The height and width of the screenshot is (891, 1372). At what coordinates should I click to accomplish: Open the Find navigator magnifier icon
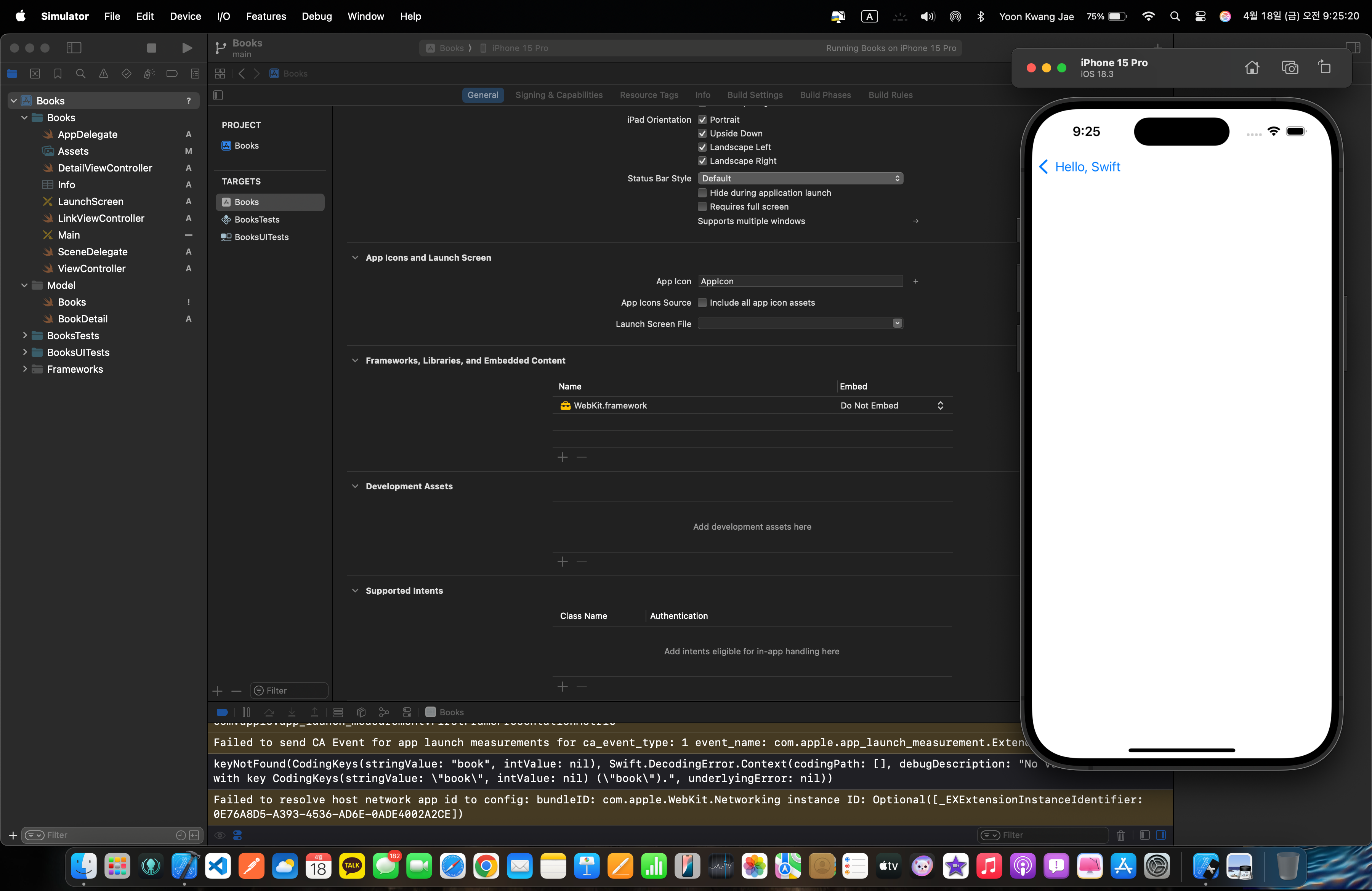tap(81, 73)
